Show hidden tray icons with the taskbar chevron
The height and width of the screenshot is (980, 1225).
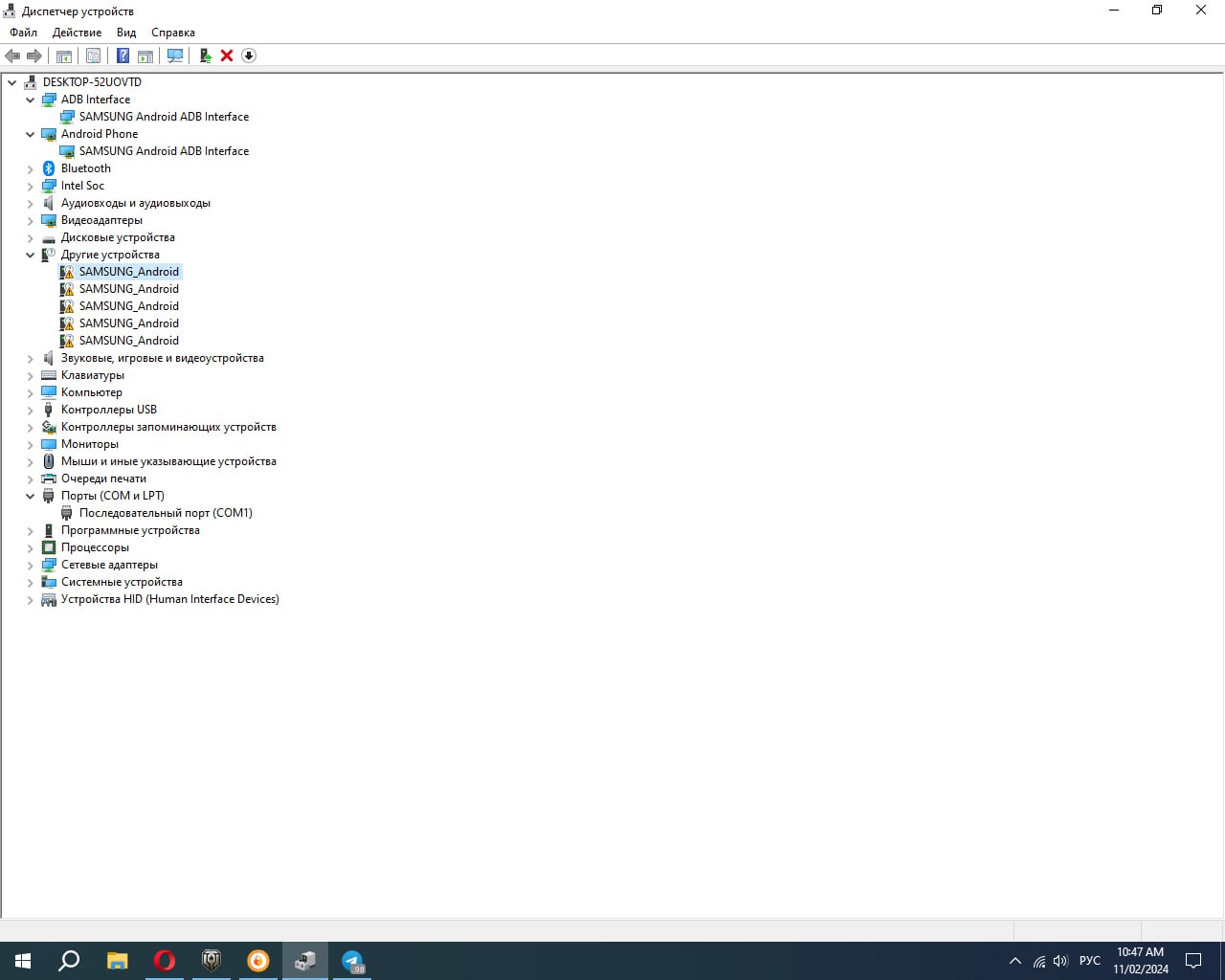[1015, 961]
